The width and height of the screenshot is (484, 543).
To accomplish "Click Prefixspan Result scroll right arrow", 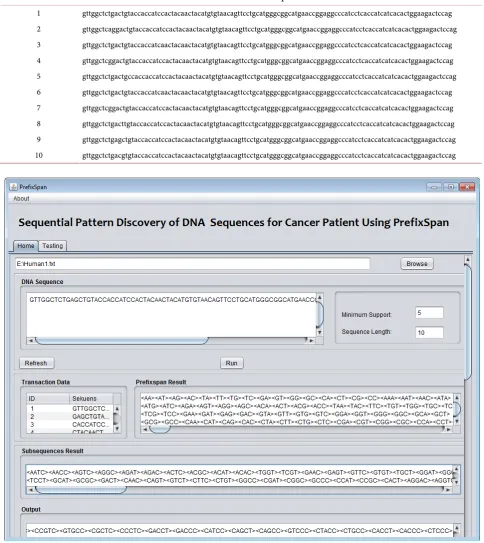I will click(x=449, y=429).
